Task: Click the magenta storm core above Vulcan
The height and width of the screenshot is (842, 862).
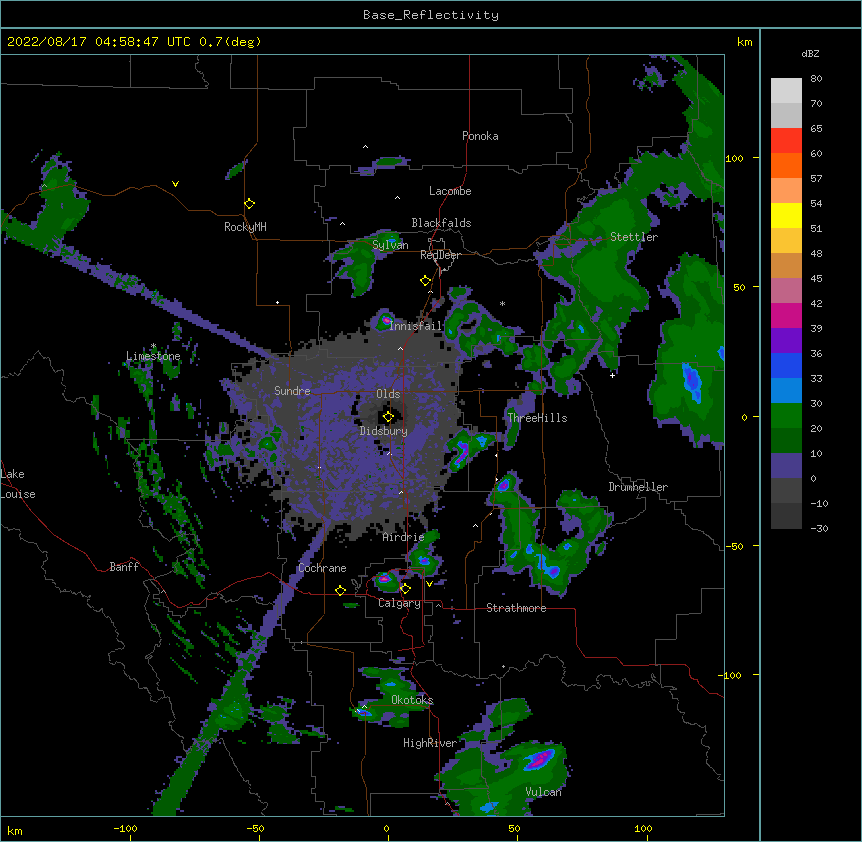Action: (x=540, y=759)
